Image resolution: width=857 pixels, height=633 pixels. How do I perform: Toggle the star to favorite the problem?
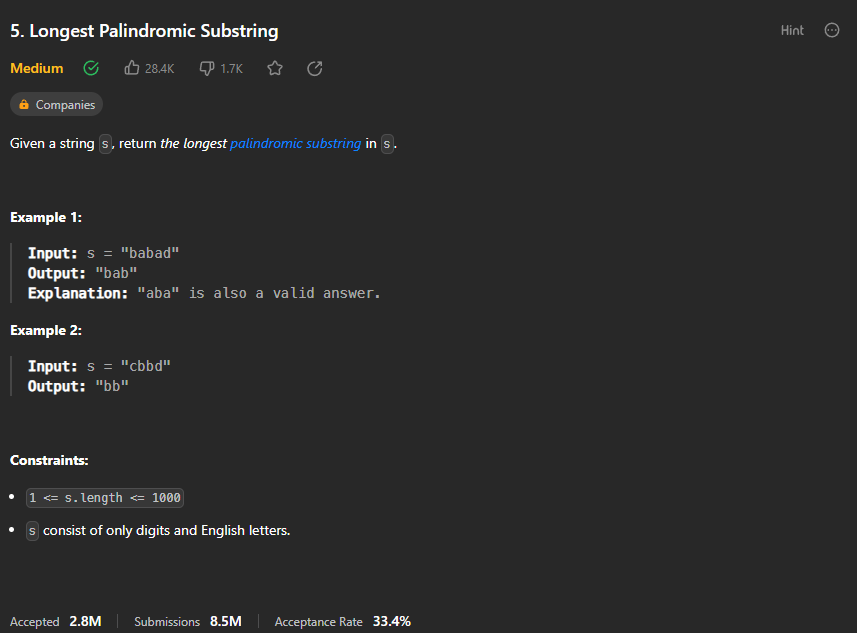[275, 68]
